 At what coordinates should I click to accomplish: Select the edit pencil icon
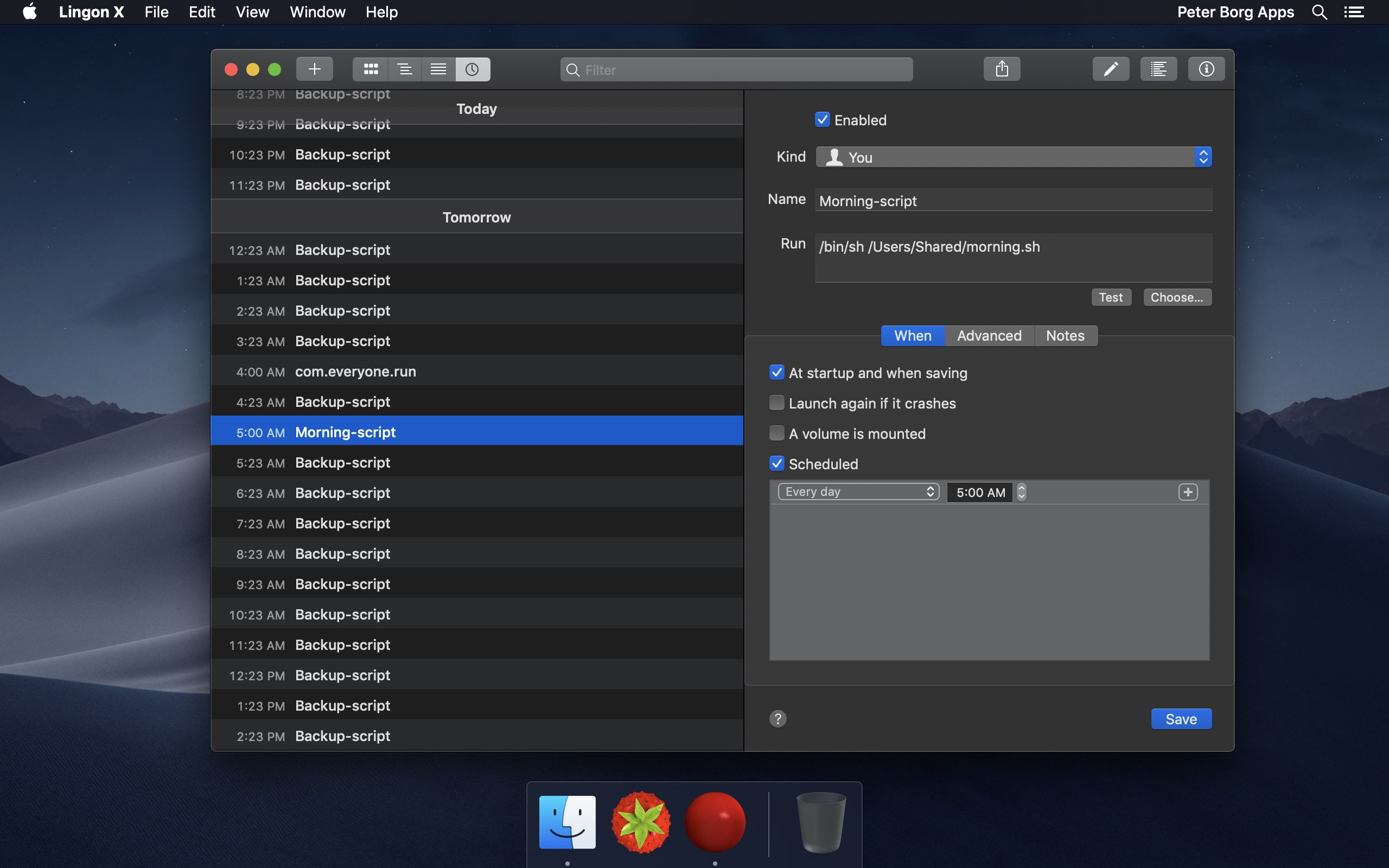point(1111,68)
